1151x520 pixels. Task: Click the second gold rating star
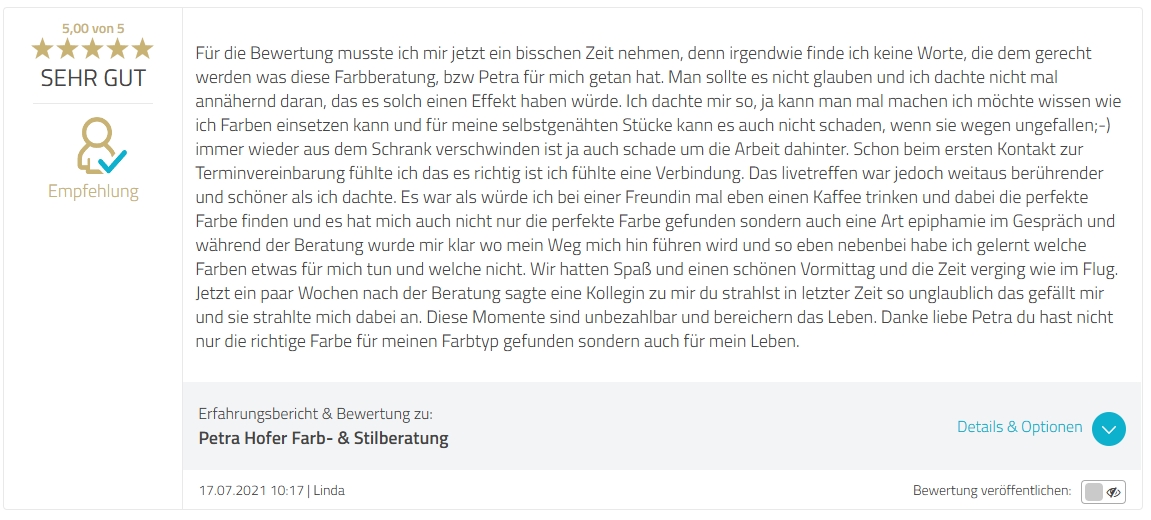[x=67, y=48]
